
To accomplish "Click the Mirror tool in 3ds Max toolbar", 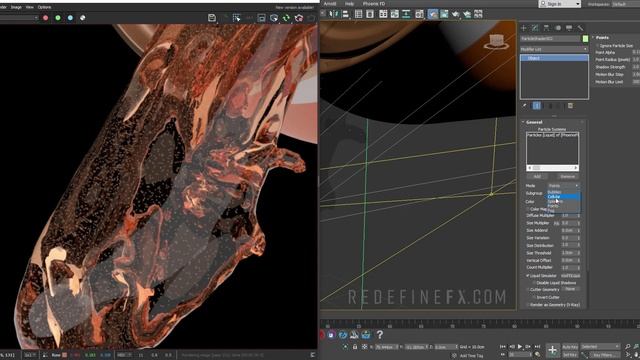I will (x=334, y=14).
